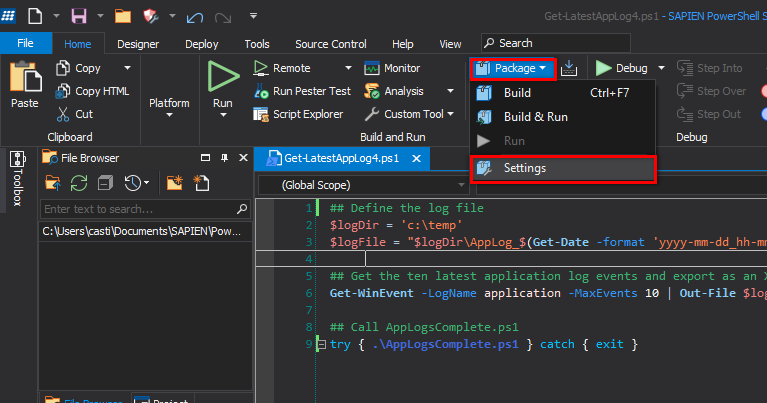Screen dimensions: 767x403
Task: Open the Save dropdown arrow
Action: pos(100,16)
